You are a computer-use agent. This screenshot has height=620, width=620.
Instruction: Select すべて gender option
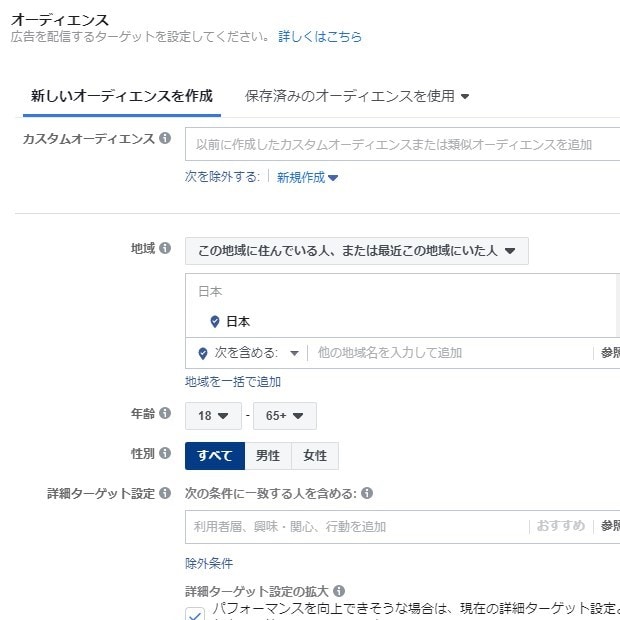tap(215, 456)
